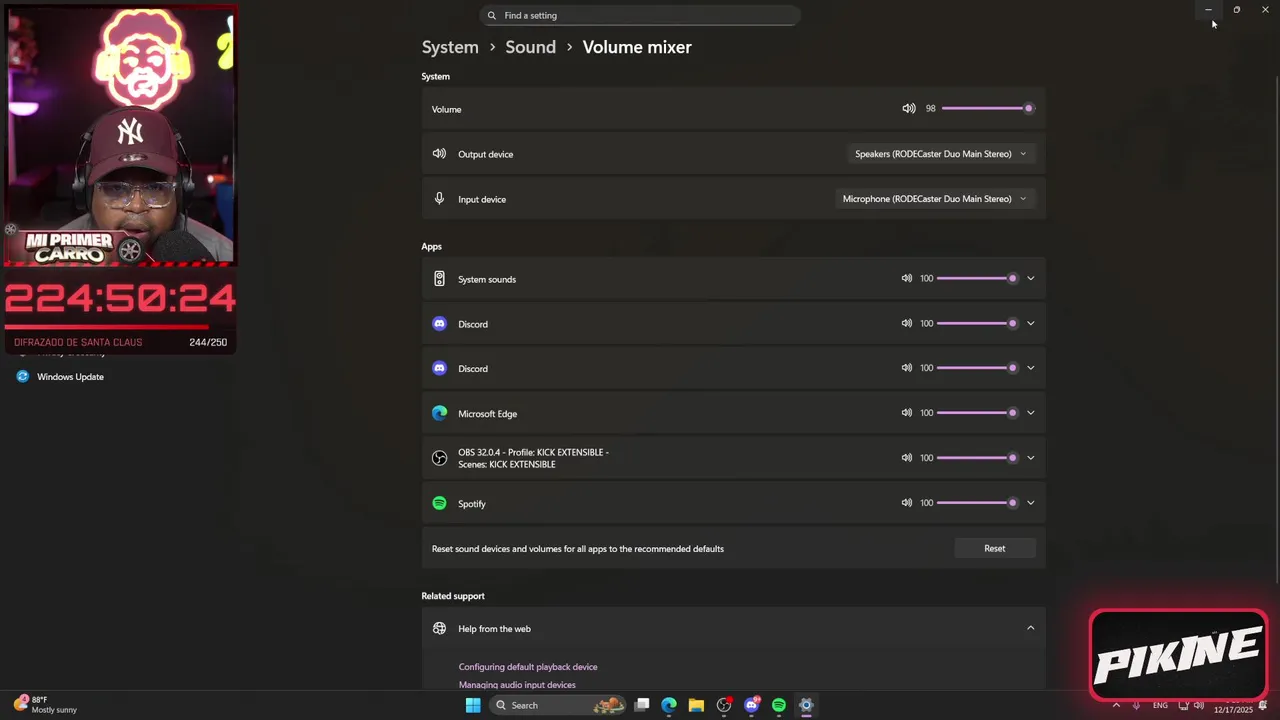Click the tray microphone icon
Viewport: 1280px width, 720px height.
point(1137,705)
